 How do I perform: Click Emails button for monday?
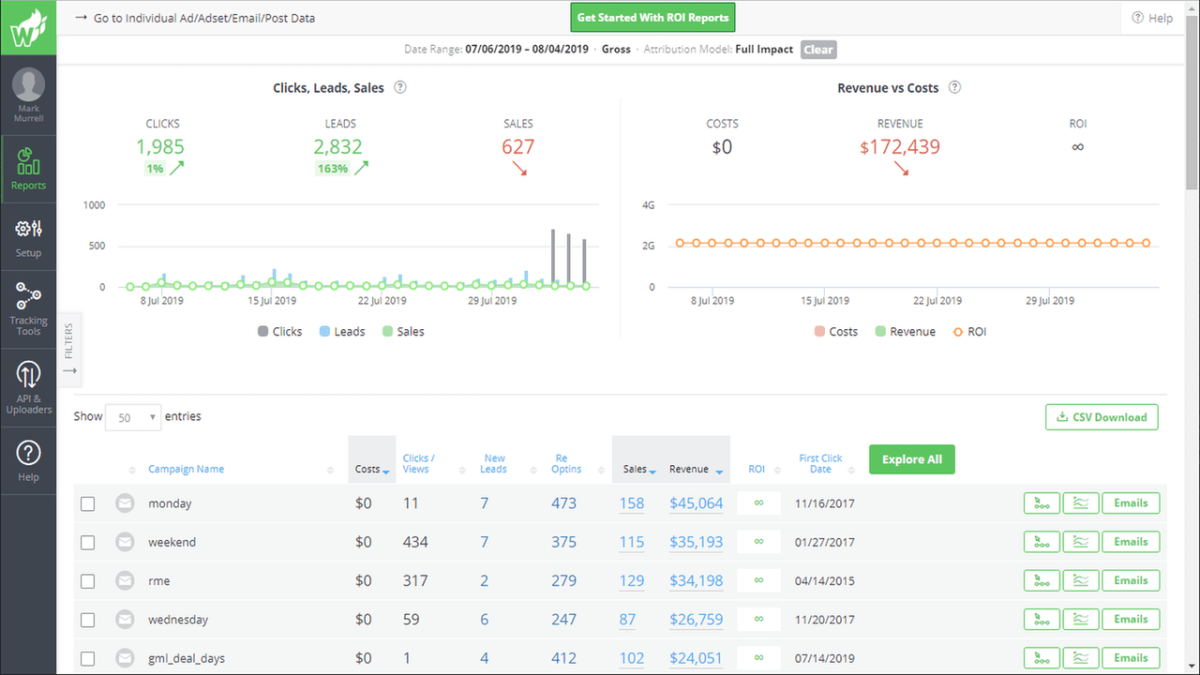pyautogui.click(x=1131, y=503)
